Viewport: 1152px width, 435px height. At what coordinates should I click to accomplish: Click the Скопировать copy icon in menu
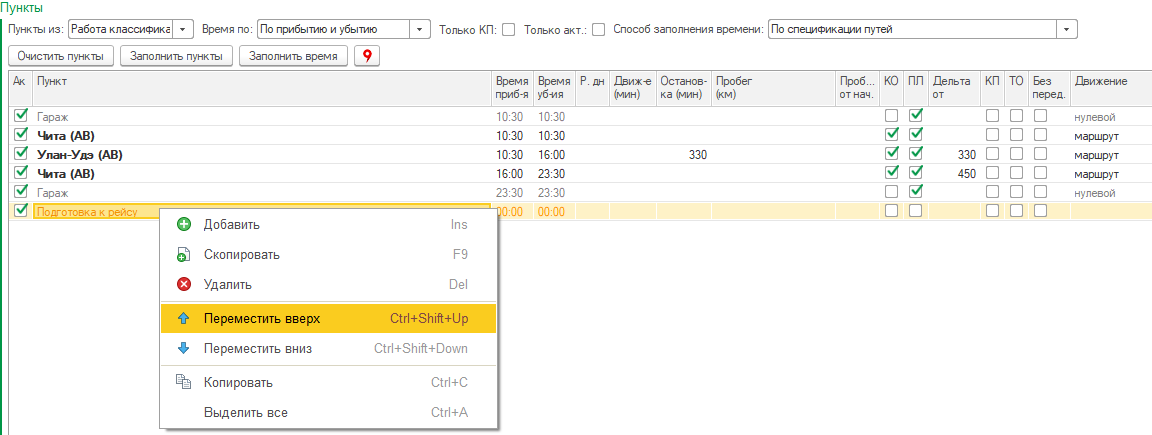183,255
